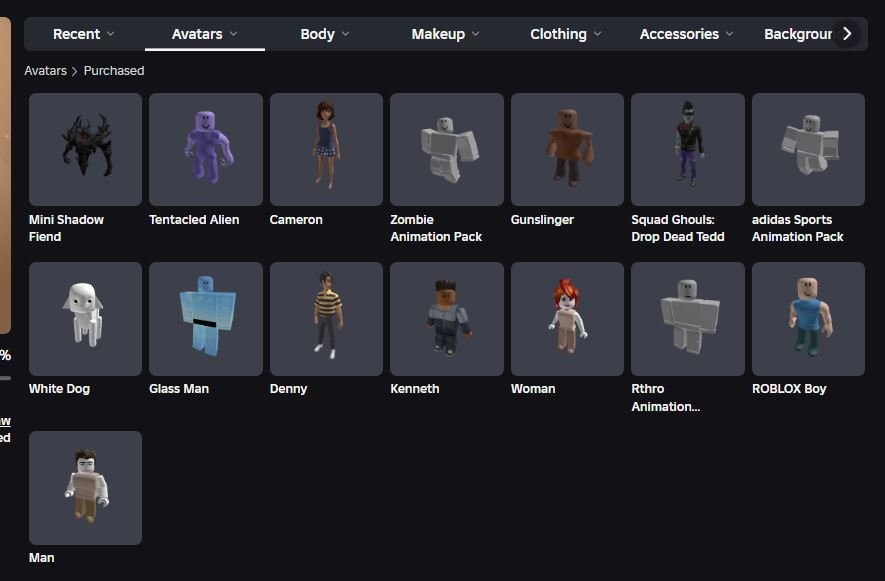Expand the Avatars dropdown chevron
Screen dimensions: 885x581
pyautogui.click(x=233, y=34)
